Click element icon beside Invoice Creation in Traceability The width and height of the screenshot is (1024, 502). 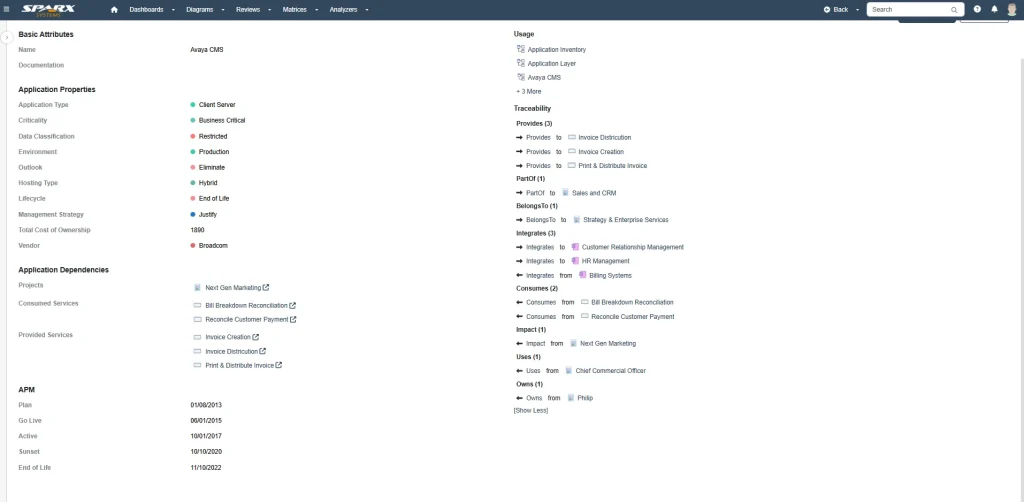571,151
